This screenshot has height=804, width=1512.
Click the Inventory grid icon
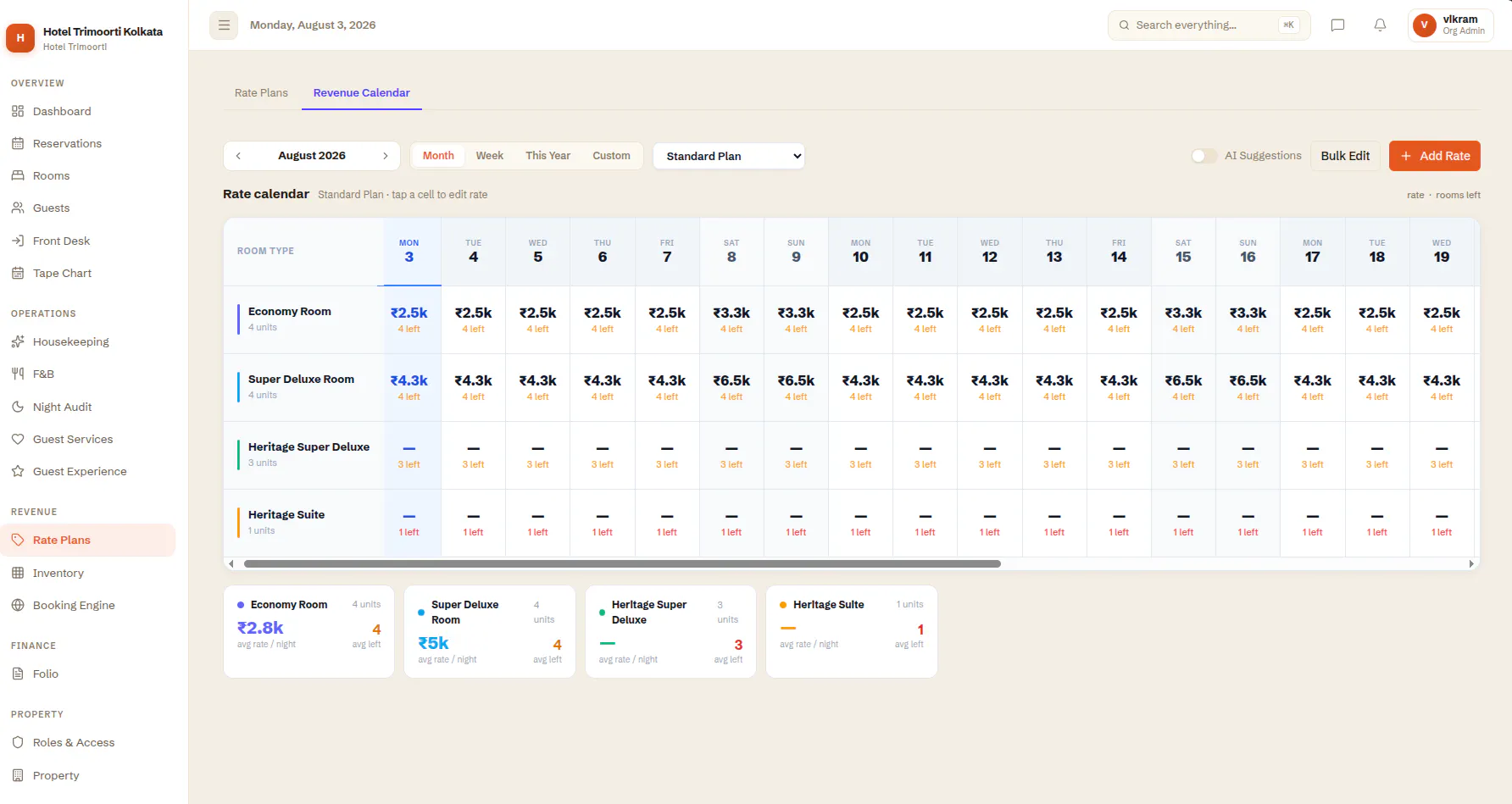click(x=18, y=573)
